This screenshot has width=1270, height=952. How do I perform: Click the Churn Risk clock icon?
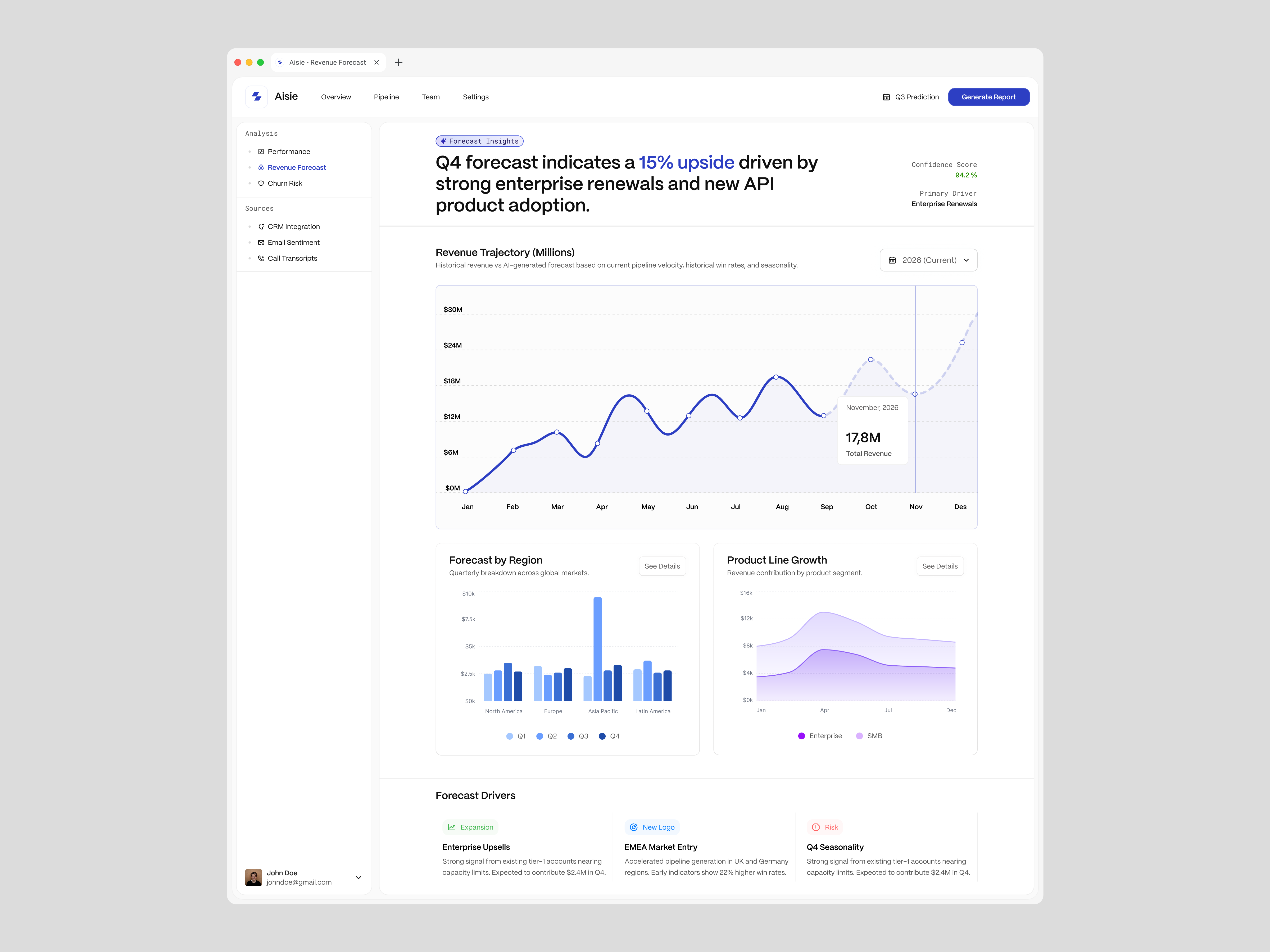(x=261, y=183)
